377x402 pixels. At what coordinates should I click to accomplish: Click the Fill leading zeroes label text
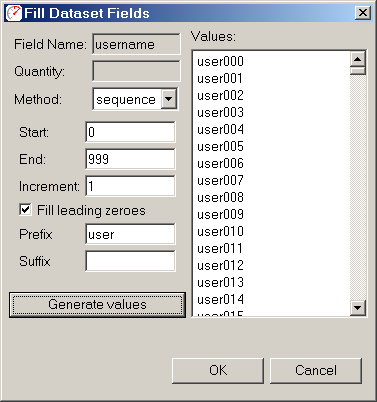pos(91,211)
